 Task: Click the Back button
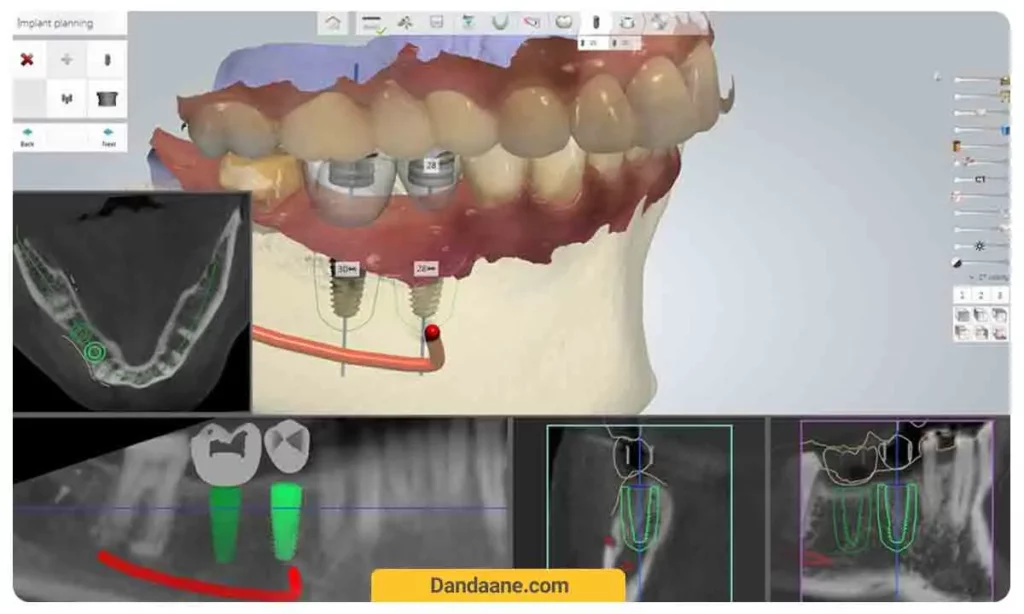pos(27,136)
